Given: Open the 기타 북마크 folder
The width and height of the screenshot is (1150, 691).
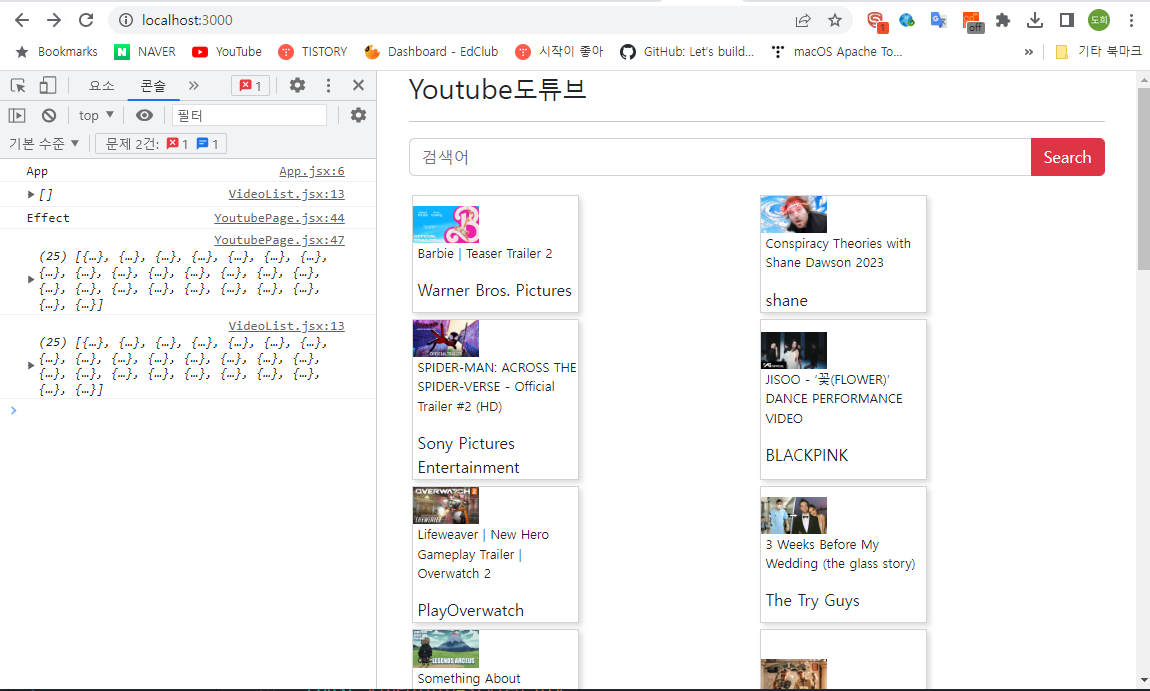Looking at the screenshot, I should (x=1098, y=52).
